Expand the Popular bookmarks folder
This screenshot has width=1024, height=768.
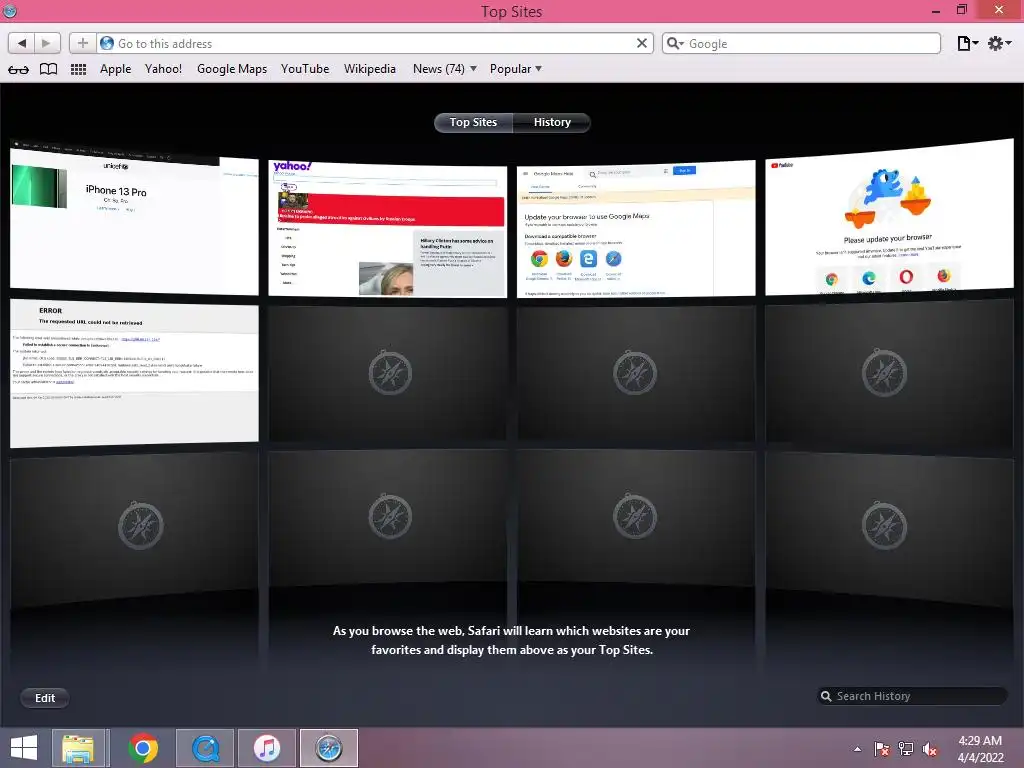tap(516, 69)
